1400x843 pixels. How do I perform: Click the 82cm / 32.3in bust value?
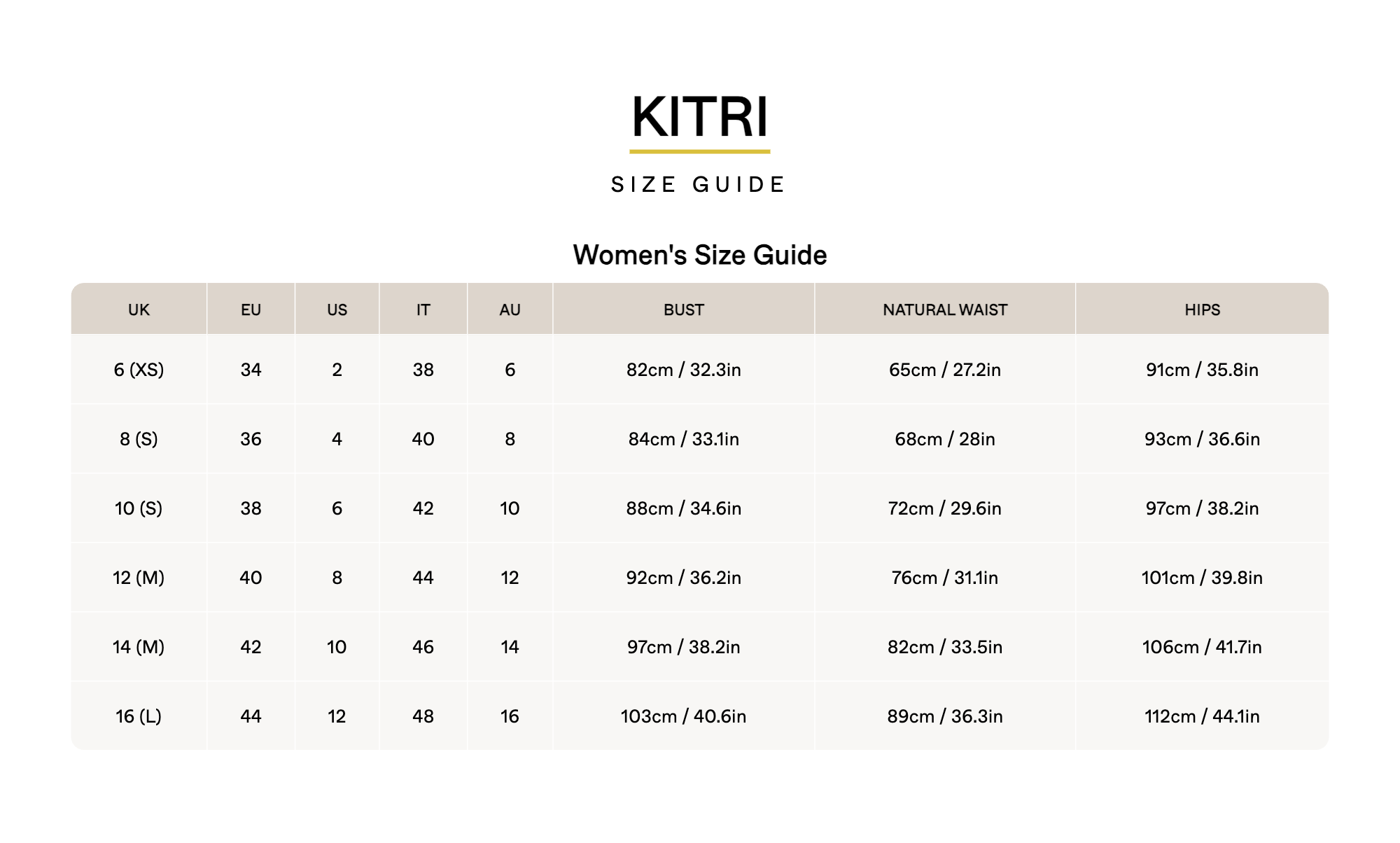pos(683,370)
